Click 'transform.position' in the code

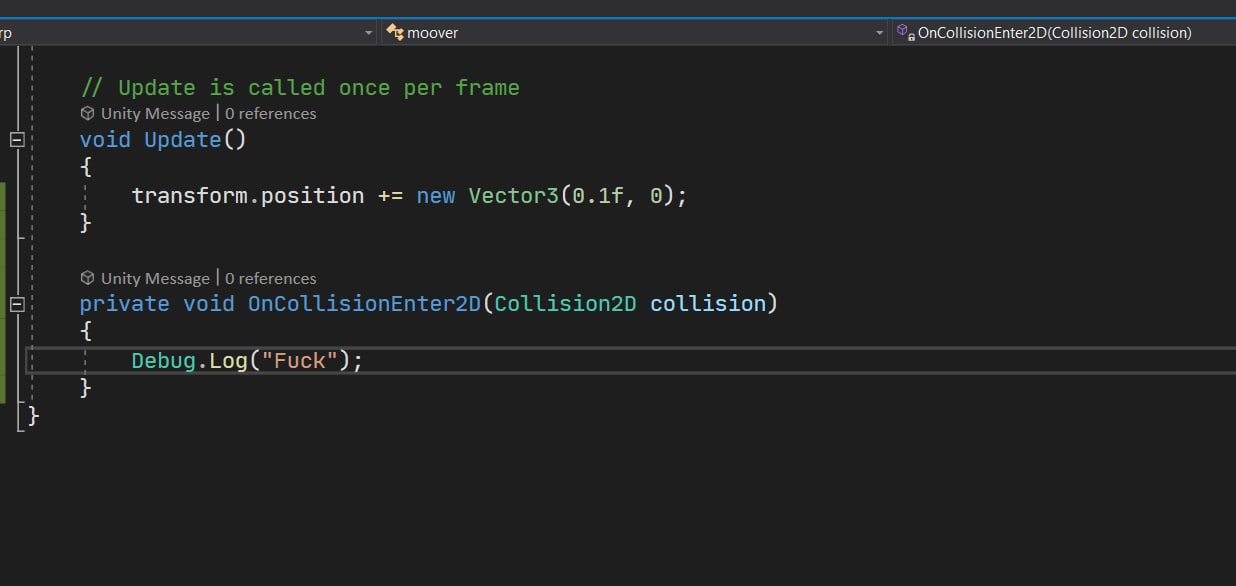pos(248,196)
